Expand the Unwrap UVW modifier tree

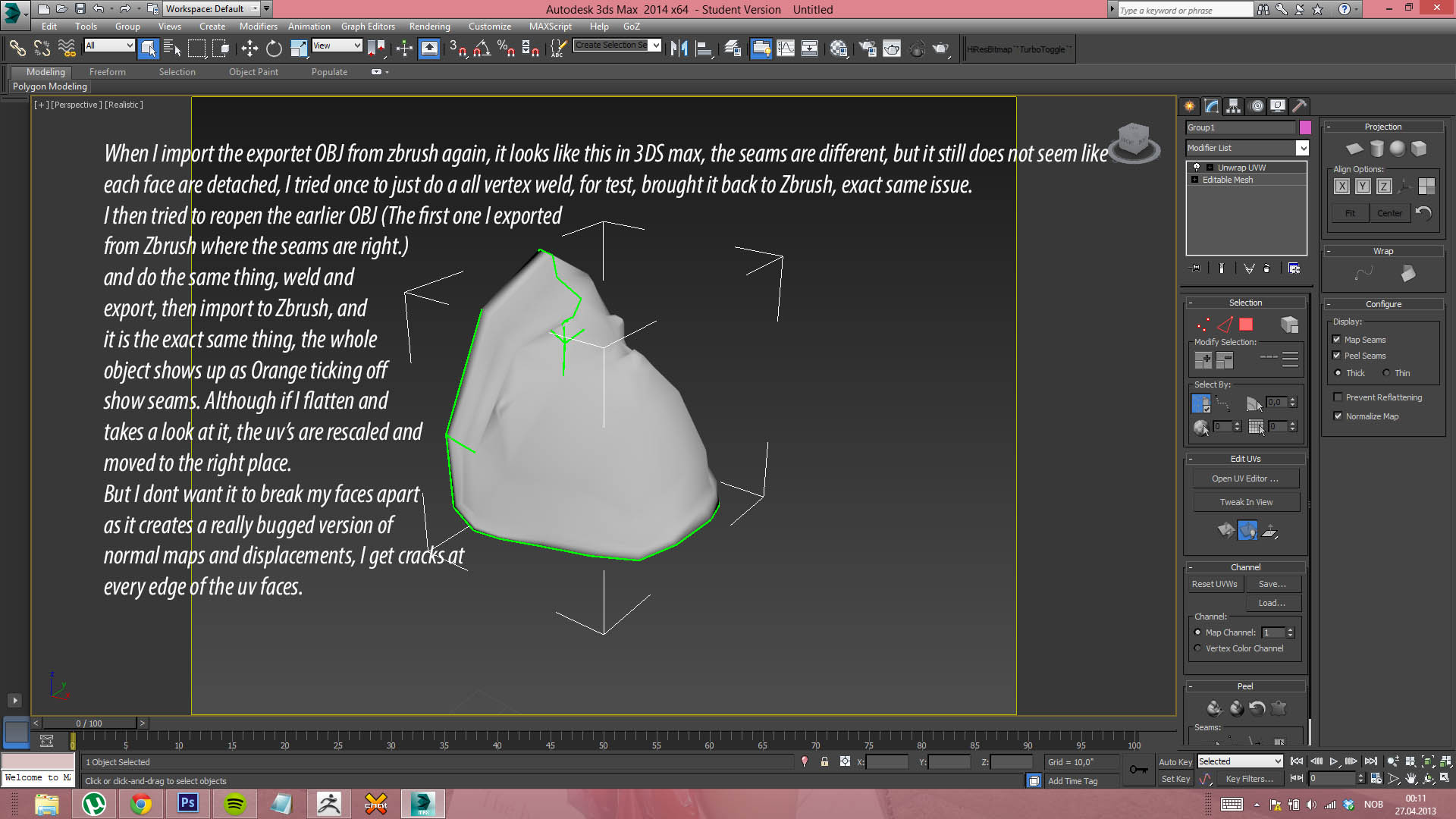point(1210,167)
